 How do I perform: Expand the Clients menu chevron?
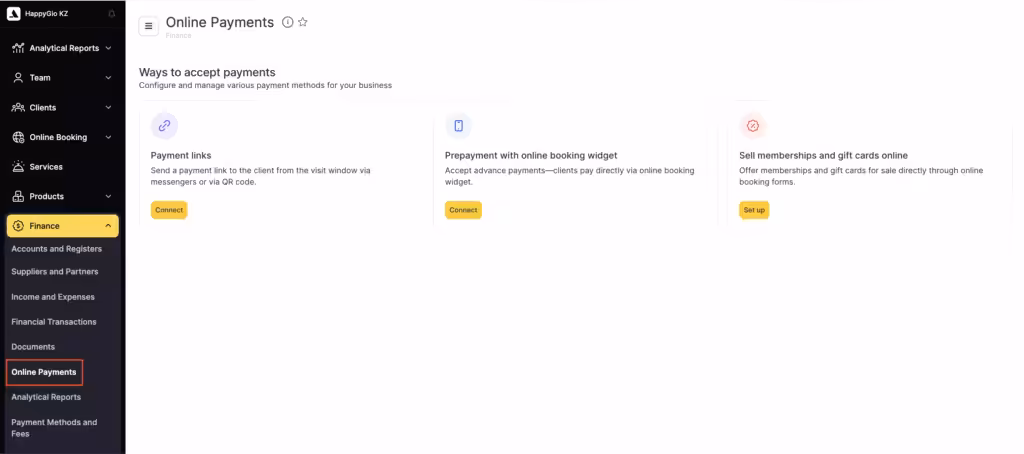tap(108, 108)
